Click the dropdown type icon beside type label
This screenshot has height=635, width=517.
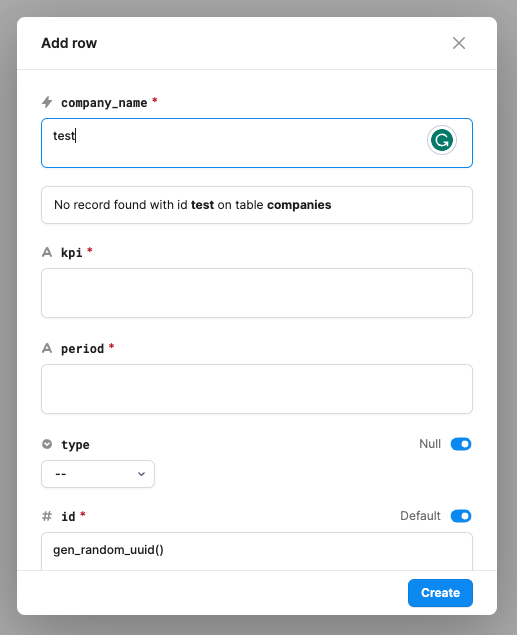(47, 444)
